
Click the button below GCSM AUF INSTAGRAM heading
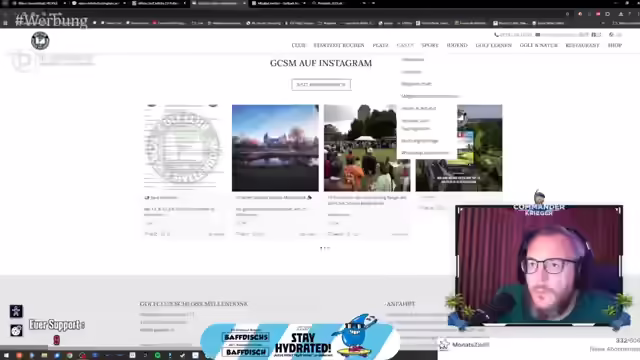321,84
